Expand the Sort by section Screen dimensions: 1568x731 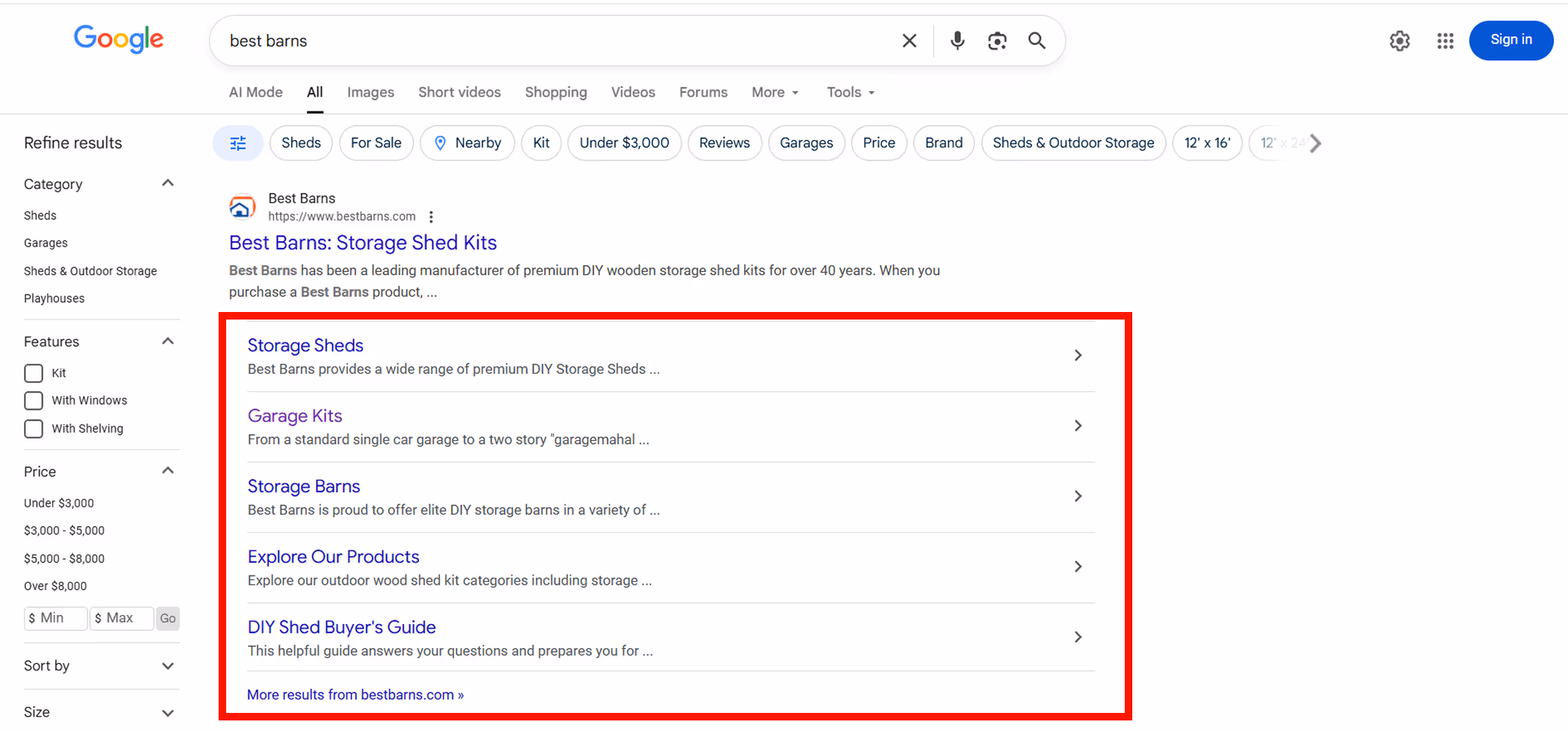coord(168,666)
